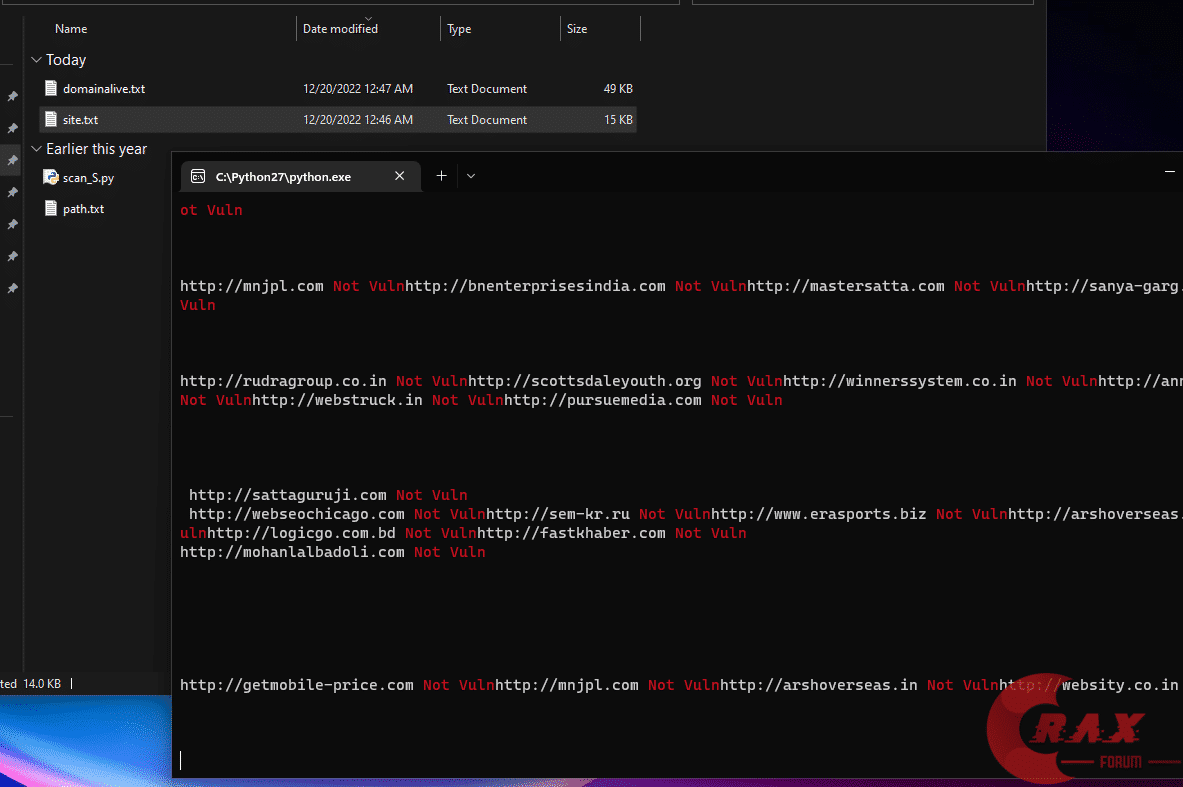Collapse the Today file group
The image size is (1183, 787).
tap(36, 60)
